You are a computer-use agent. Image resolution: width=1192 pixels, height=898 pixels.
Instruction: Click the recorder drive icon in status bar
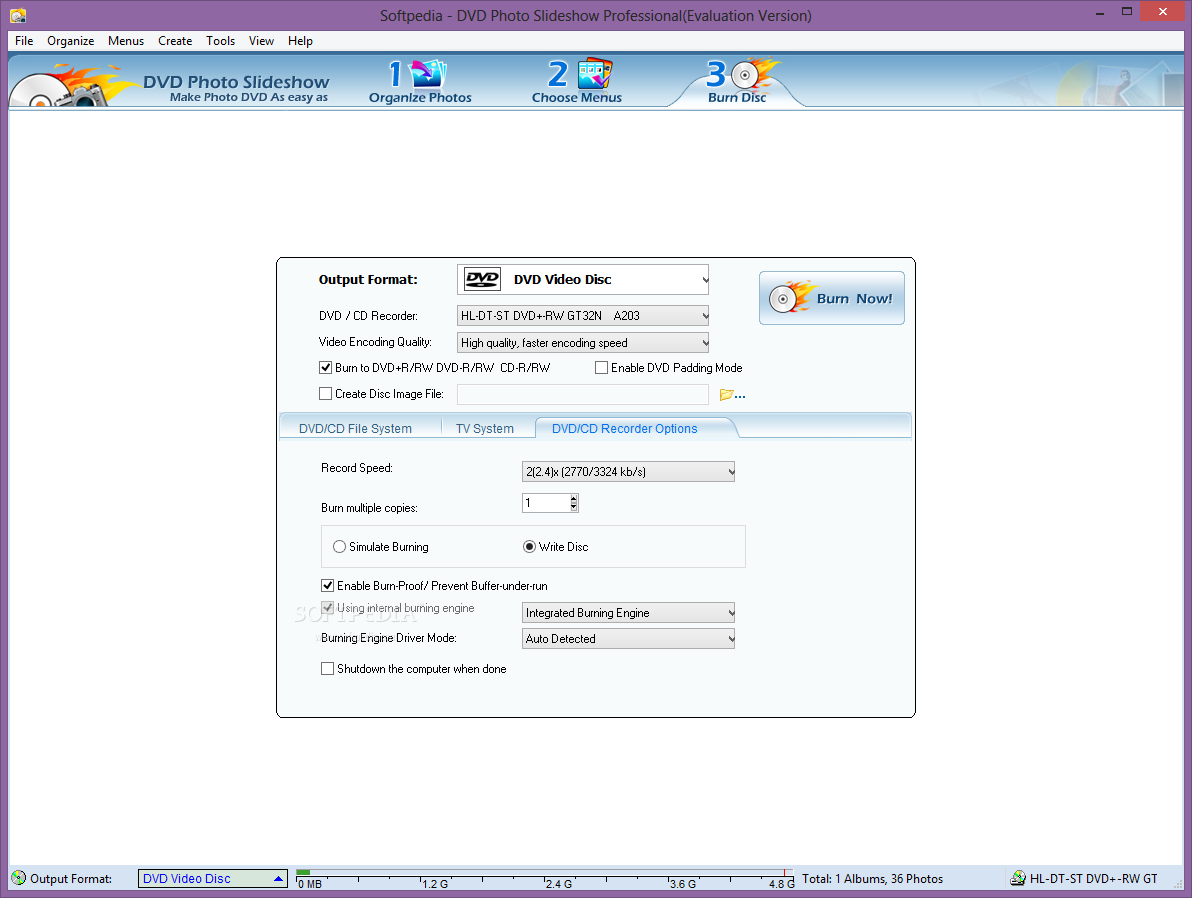[1017, 878]
